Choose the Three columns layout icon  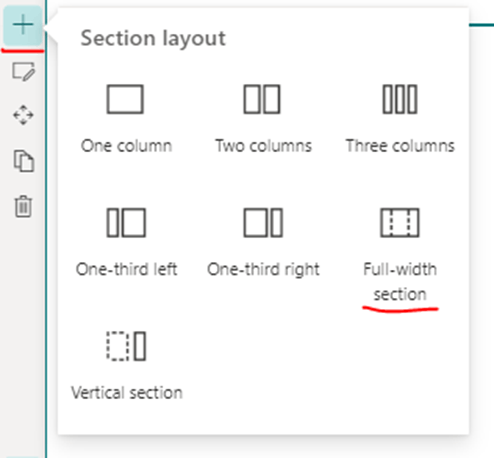[400, 99]
